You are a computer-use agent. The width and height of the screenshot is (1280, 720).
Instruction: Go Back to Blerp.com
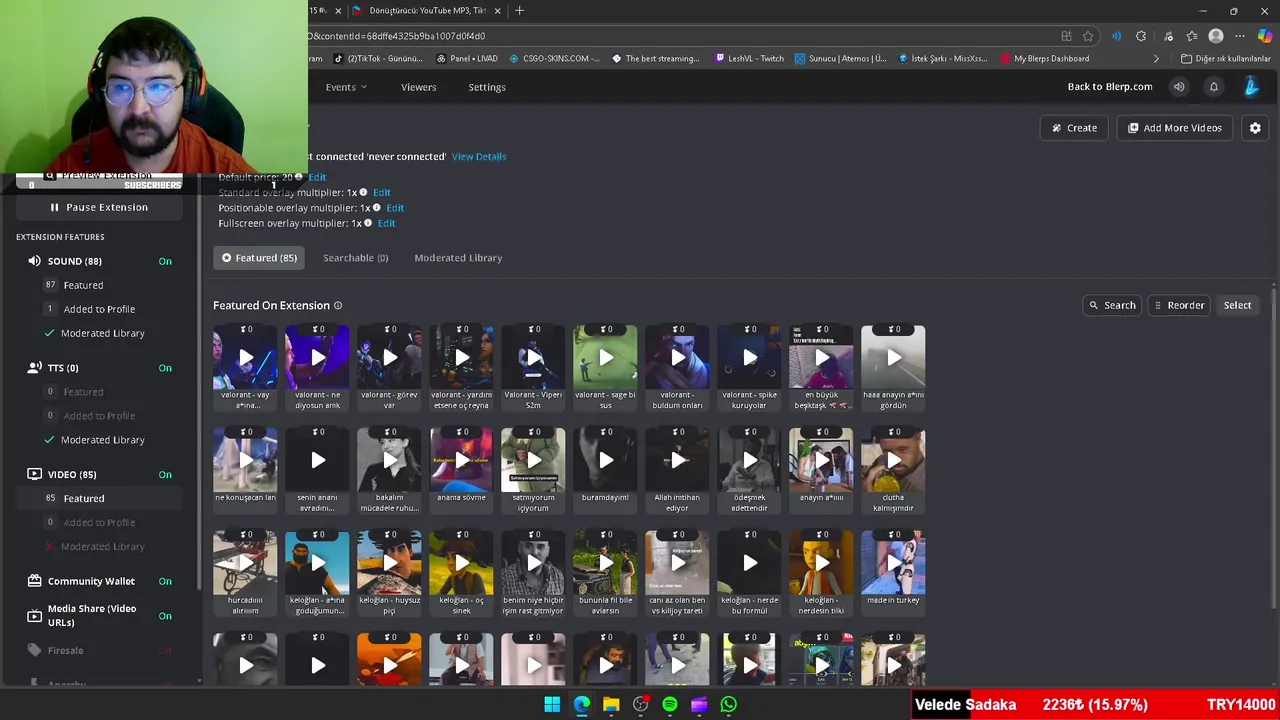(1110, 87)
